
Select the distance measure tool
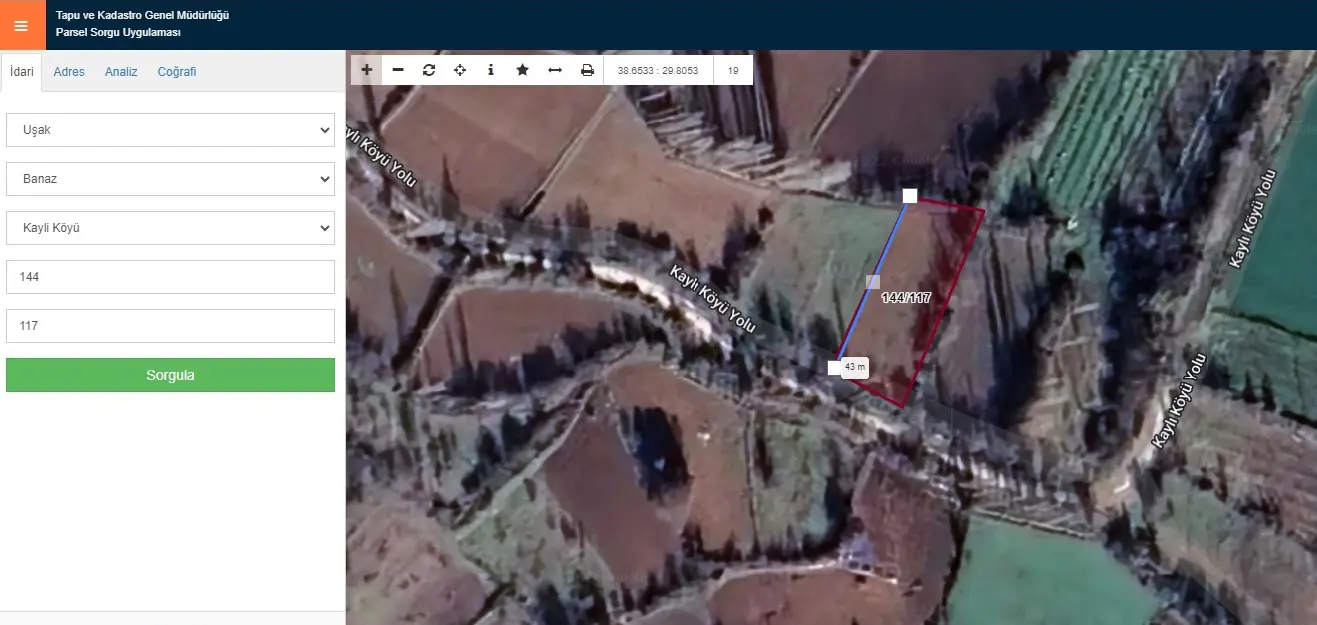click(x=555, y=70)
